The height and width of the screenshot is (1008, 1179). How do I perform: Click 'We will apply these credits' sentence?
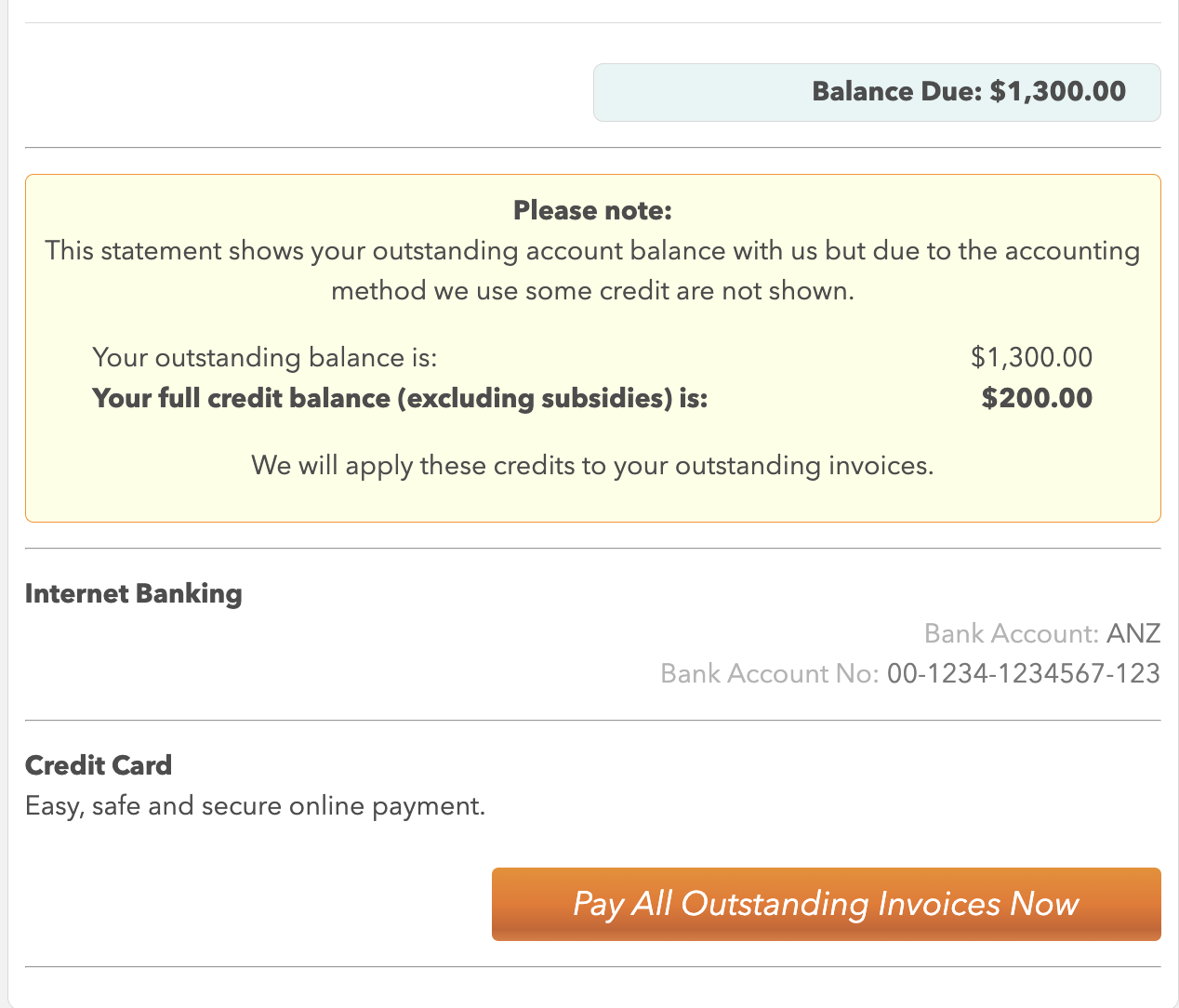pos(592,465)
